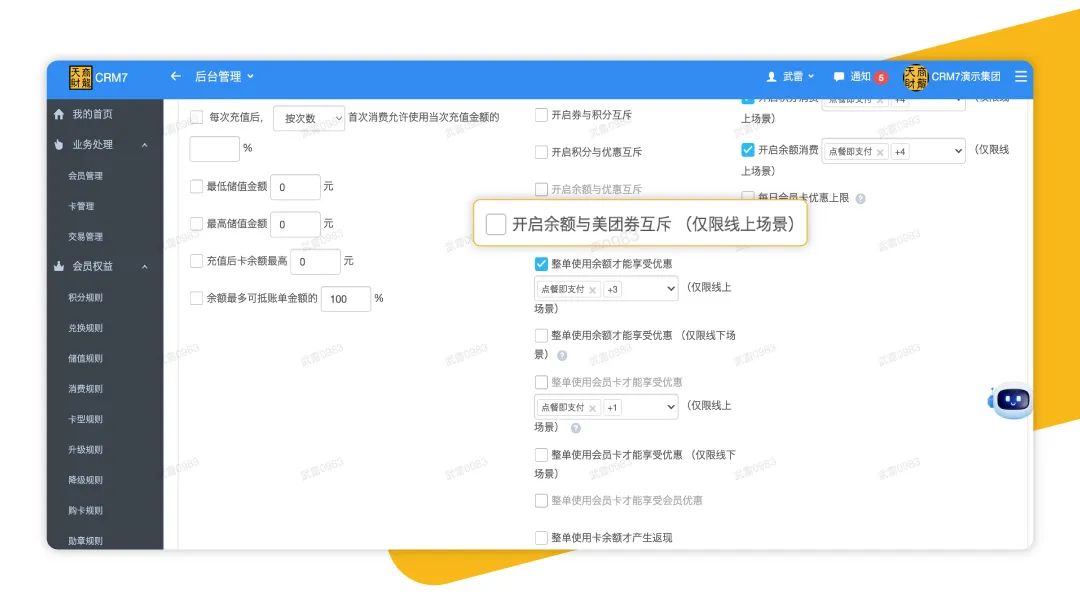The image size is (1080, 610).
Task: Tick the 充值后卡余额最高 checkbox
Action: [x=196, y=261]
